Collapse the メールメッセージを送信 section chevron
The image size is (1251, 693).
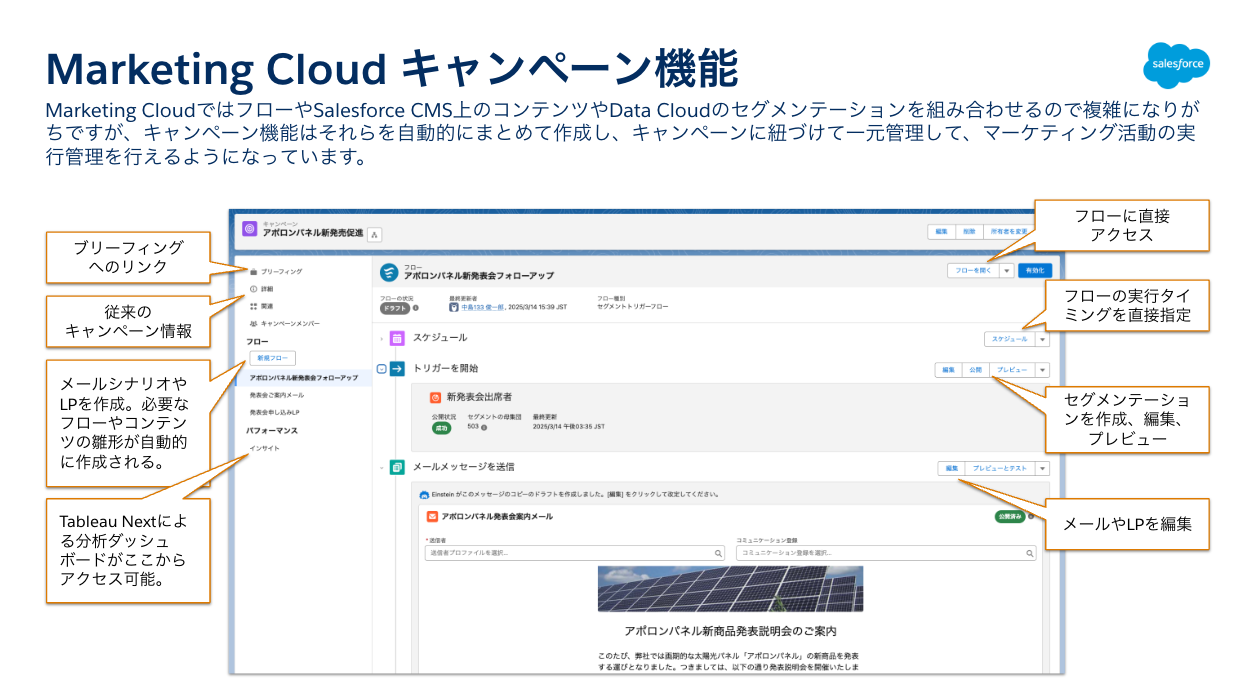(381, 467)
